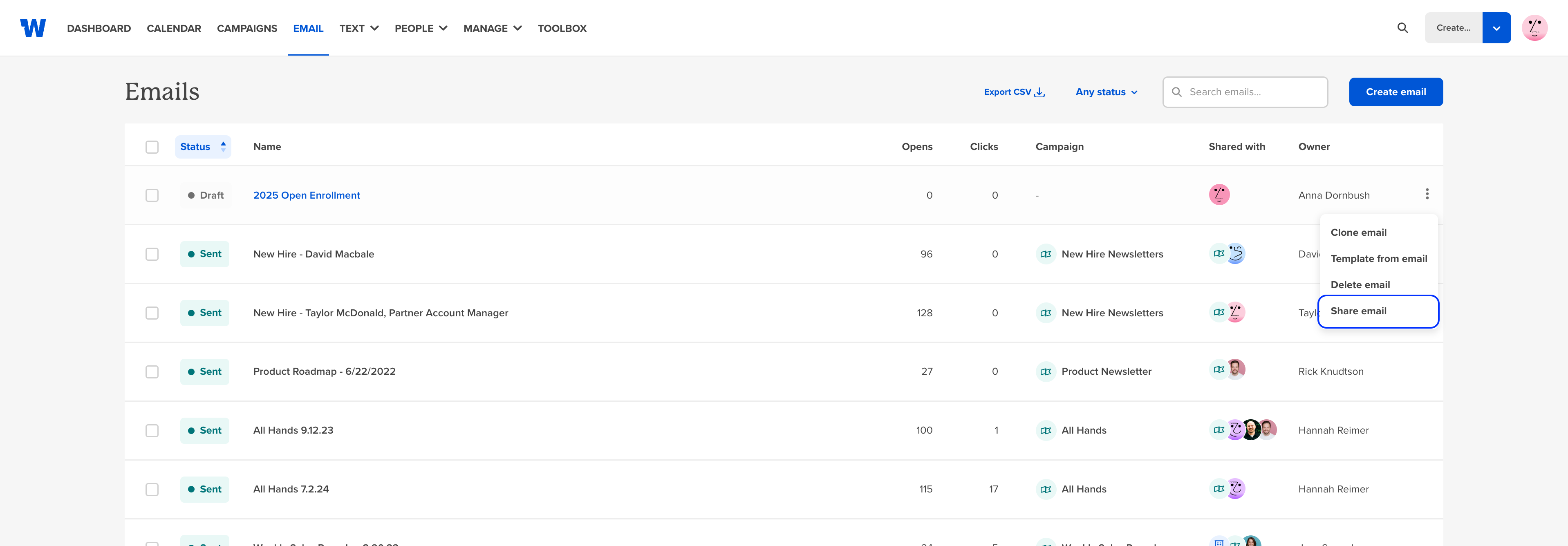This screenshot has height=546, width=1568.
Task: Click photo avatar in Product Roadmap shared-with cell
Action: click(1236, 369)
